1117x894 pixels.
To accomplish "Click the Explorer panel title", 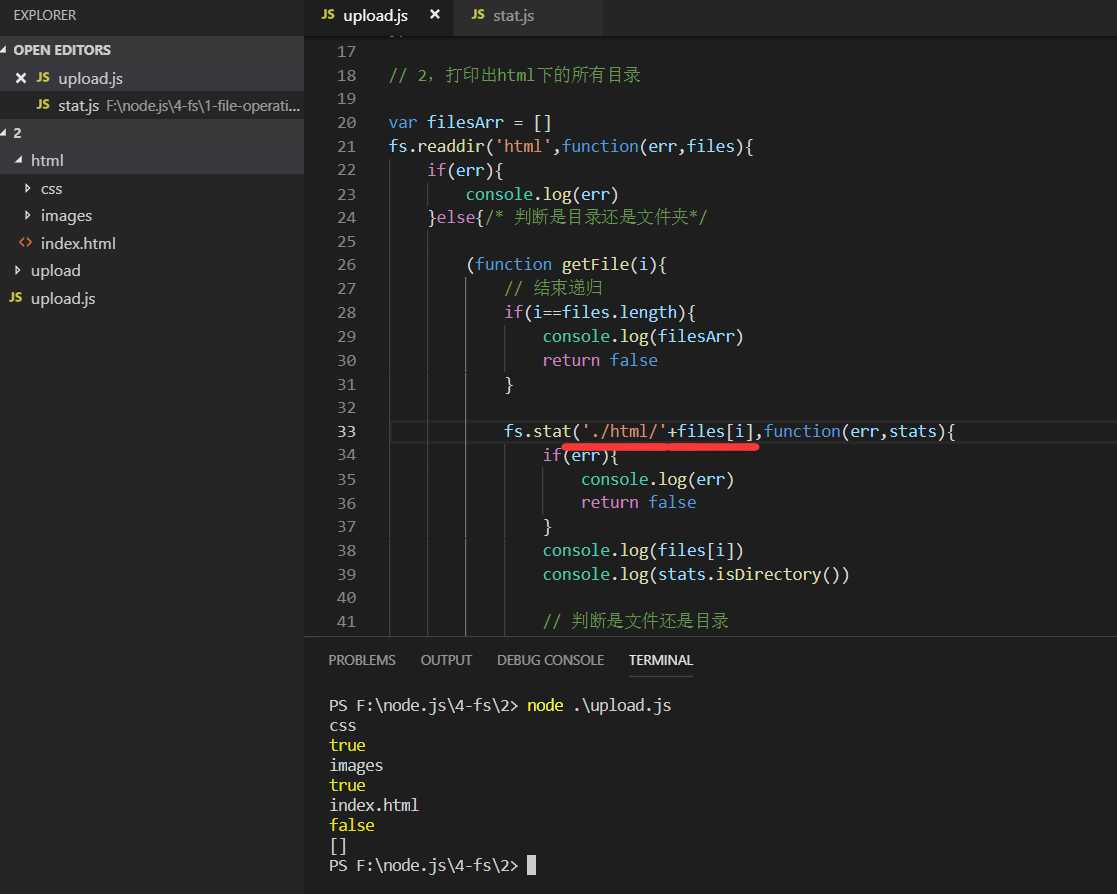I will [44, 15].
